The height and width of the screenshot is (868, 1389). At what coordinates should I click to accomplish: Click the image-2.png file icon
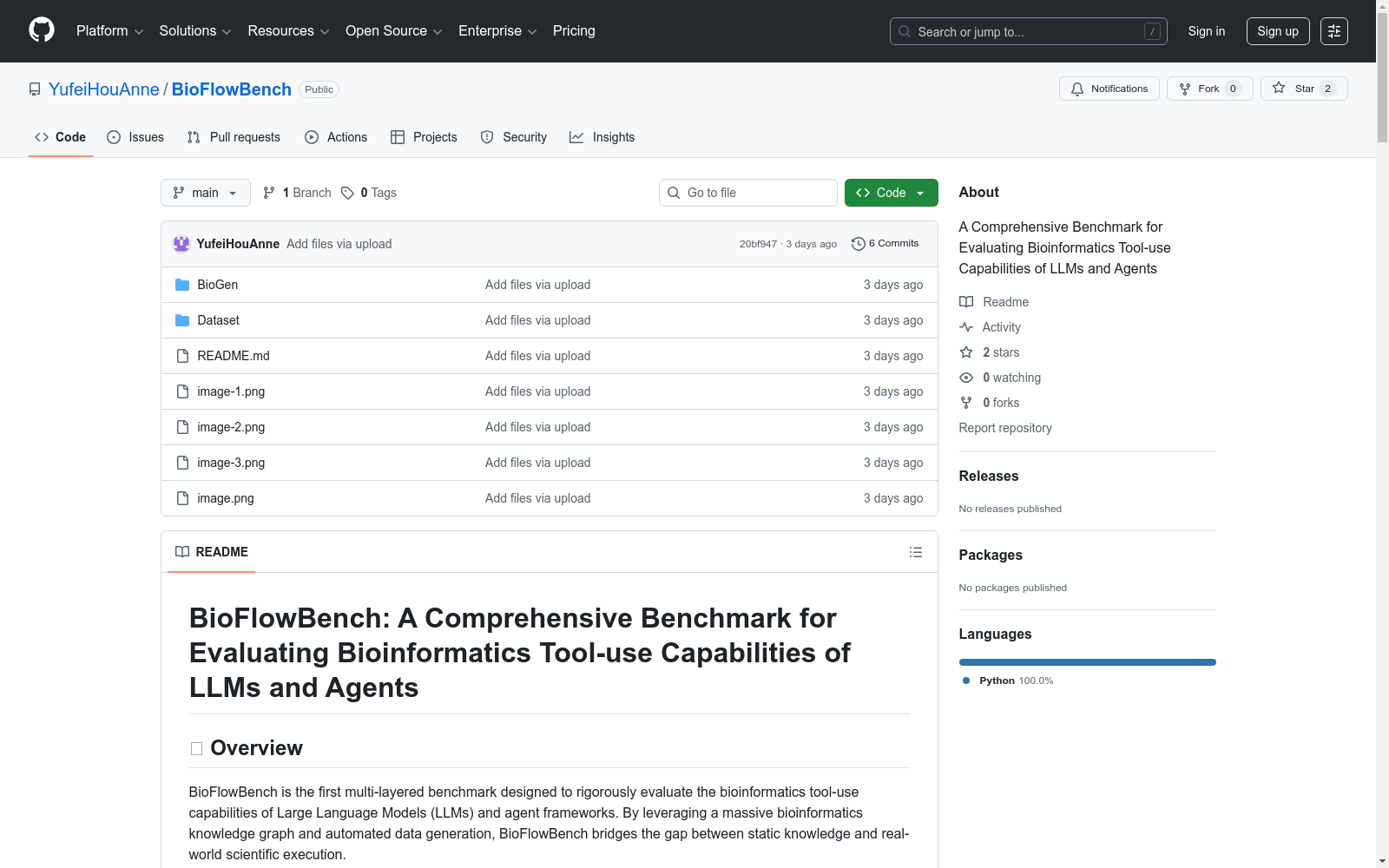pos(182,427)
